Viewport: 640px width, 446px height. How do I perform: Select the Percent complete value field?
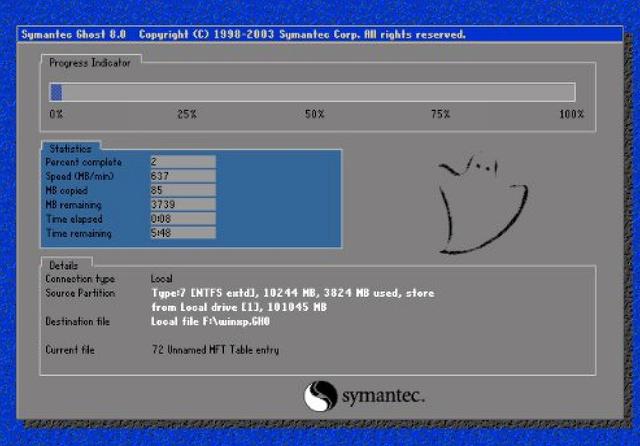click(x=181, y=162)
